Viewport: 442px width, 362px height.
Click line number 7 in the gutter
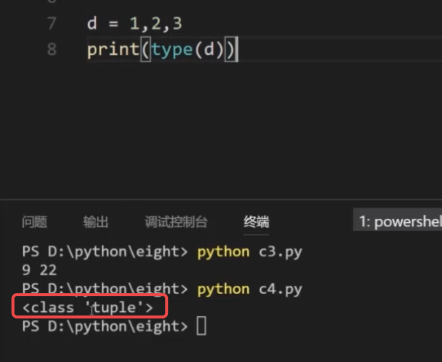(52, 24)
